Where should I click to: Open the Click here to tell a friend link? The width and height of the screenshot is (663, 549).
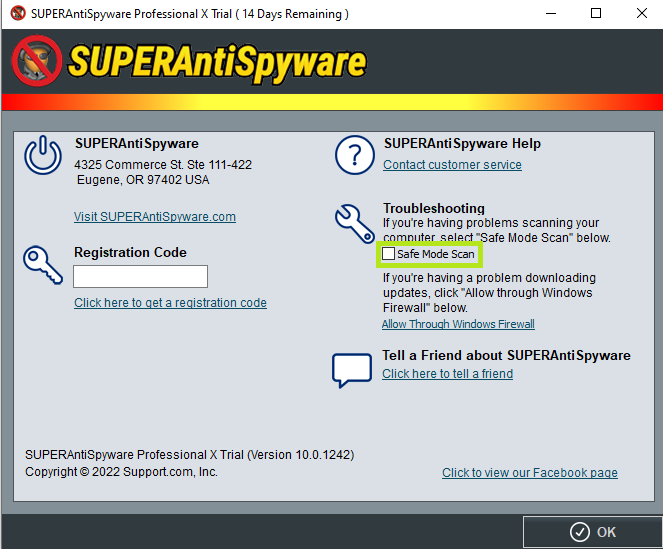tap(448, 374)
